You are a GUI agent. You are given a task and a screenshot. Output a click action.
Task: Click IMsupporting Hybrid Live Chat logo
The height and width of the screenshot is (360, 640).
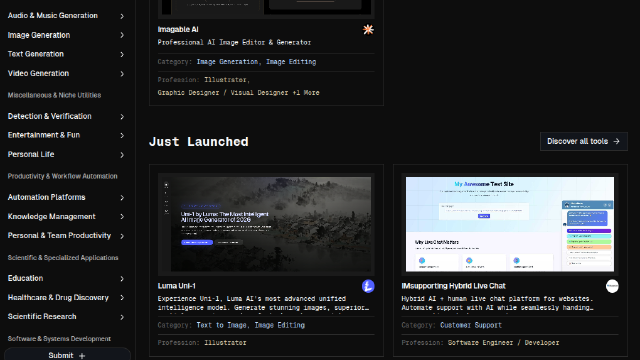click(612, 286)
